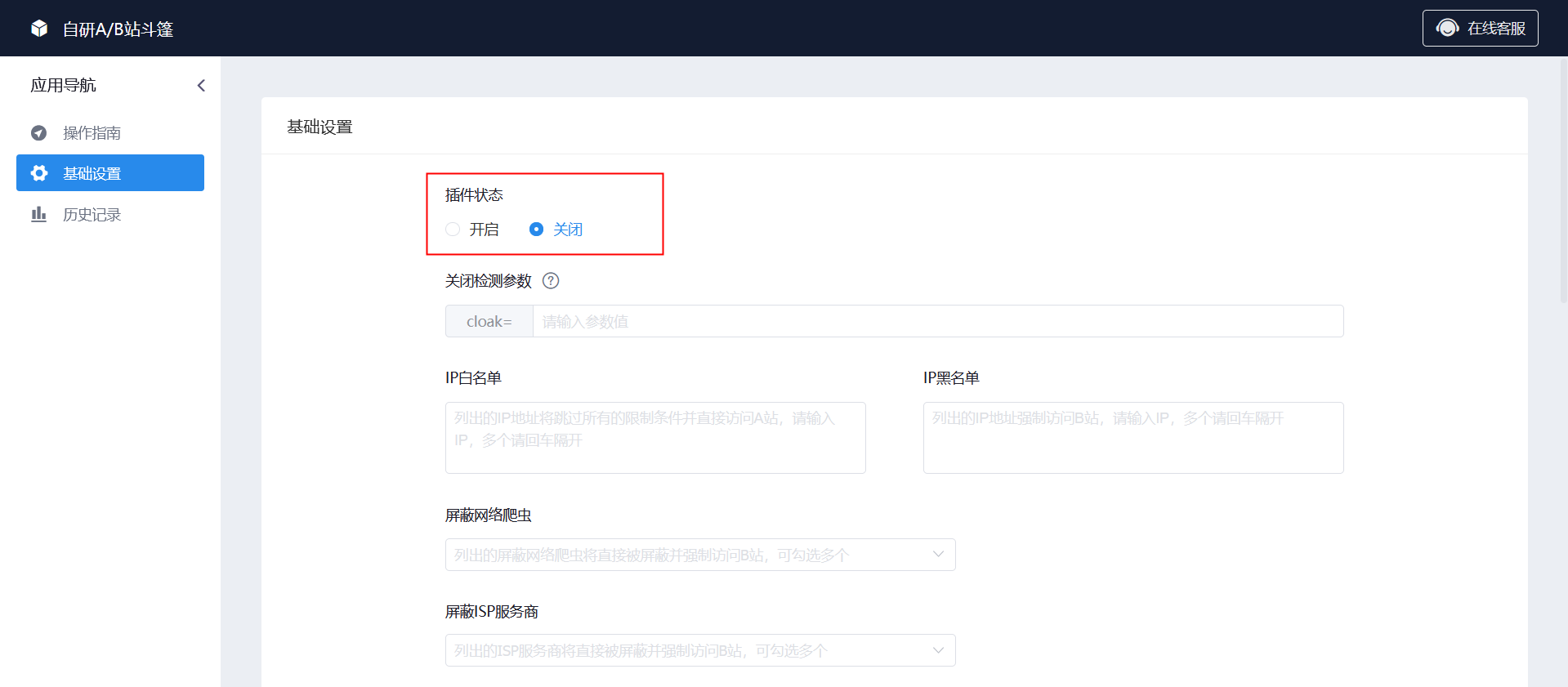The width and height of the screenshot is (1568, 687).
Task: Click into cloak parameter value input
Action: (938, 321)
